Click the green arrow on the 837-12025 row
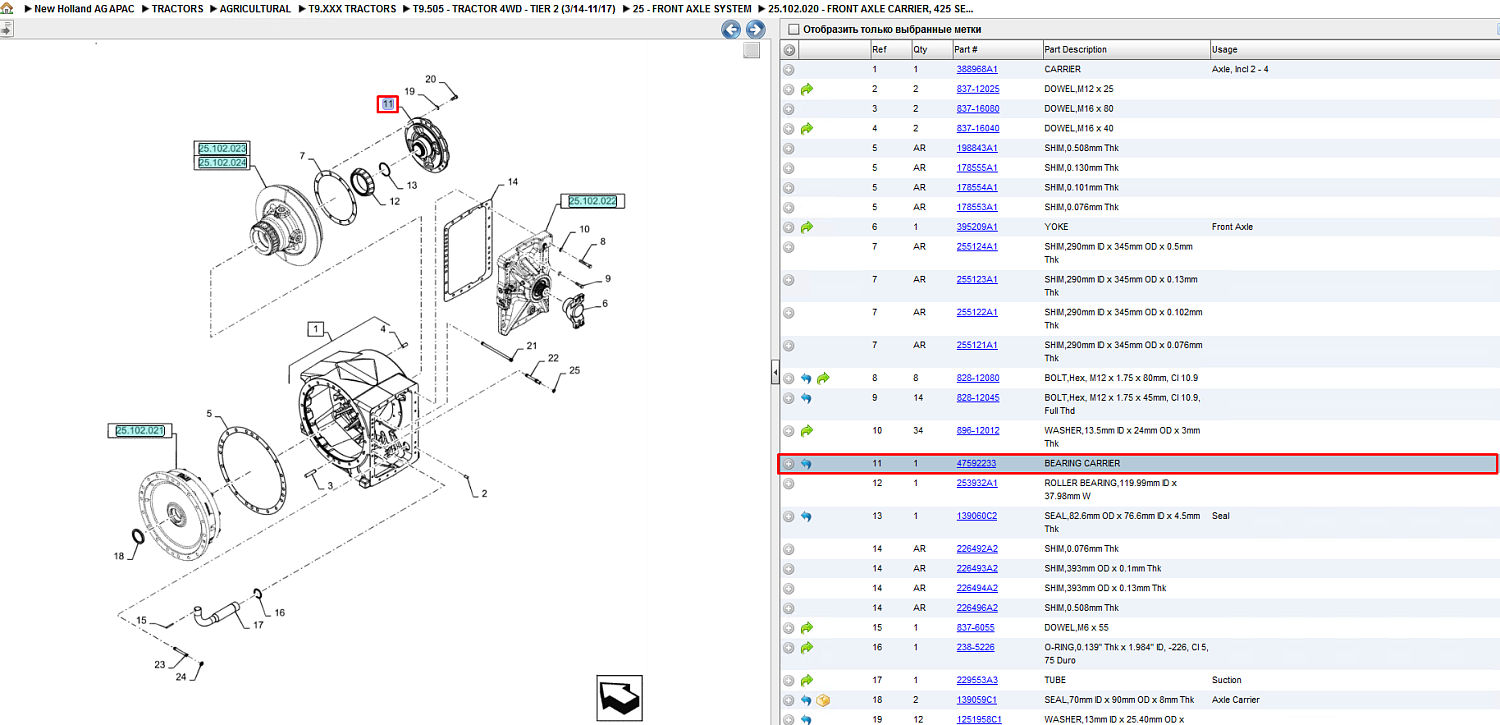1500x725 pixels. pyautogui.click(x=807, y=89)
